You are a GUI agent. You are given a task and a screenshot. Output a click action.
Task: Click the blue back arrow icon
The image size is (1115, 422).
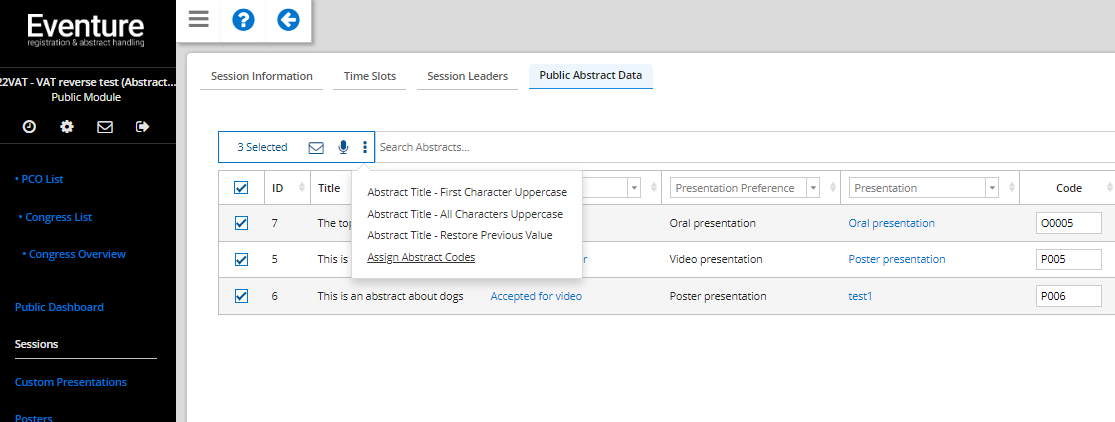[288, 20]
